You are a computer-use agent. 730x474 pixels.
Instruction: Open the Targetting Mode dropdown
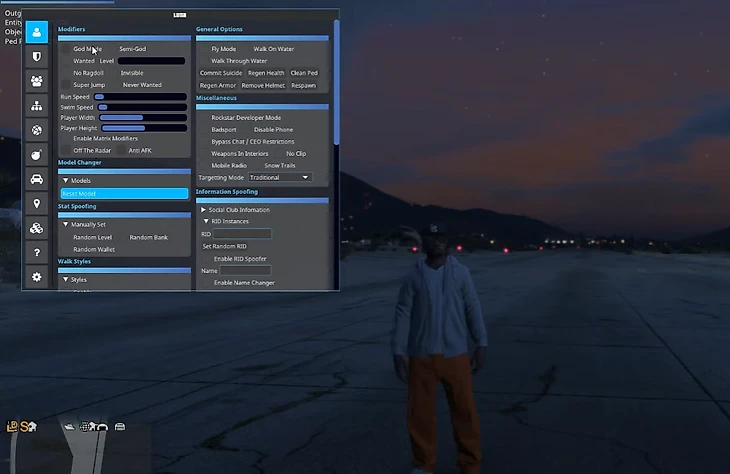coord(280,177)
